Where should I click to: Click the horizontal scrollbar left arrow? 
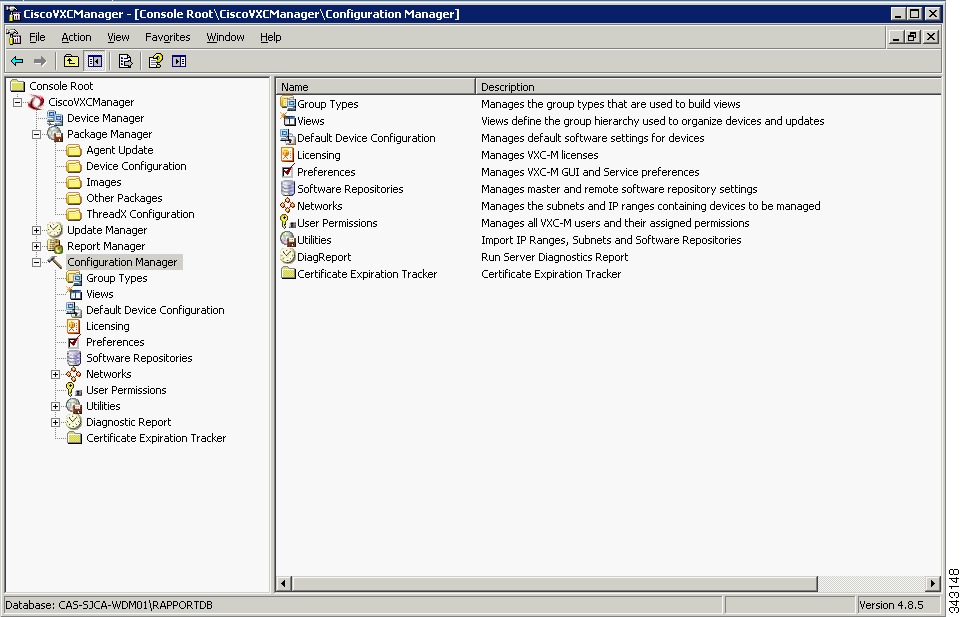coord(283,583)
